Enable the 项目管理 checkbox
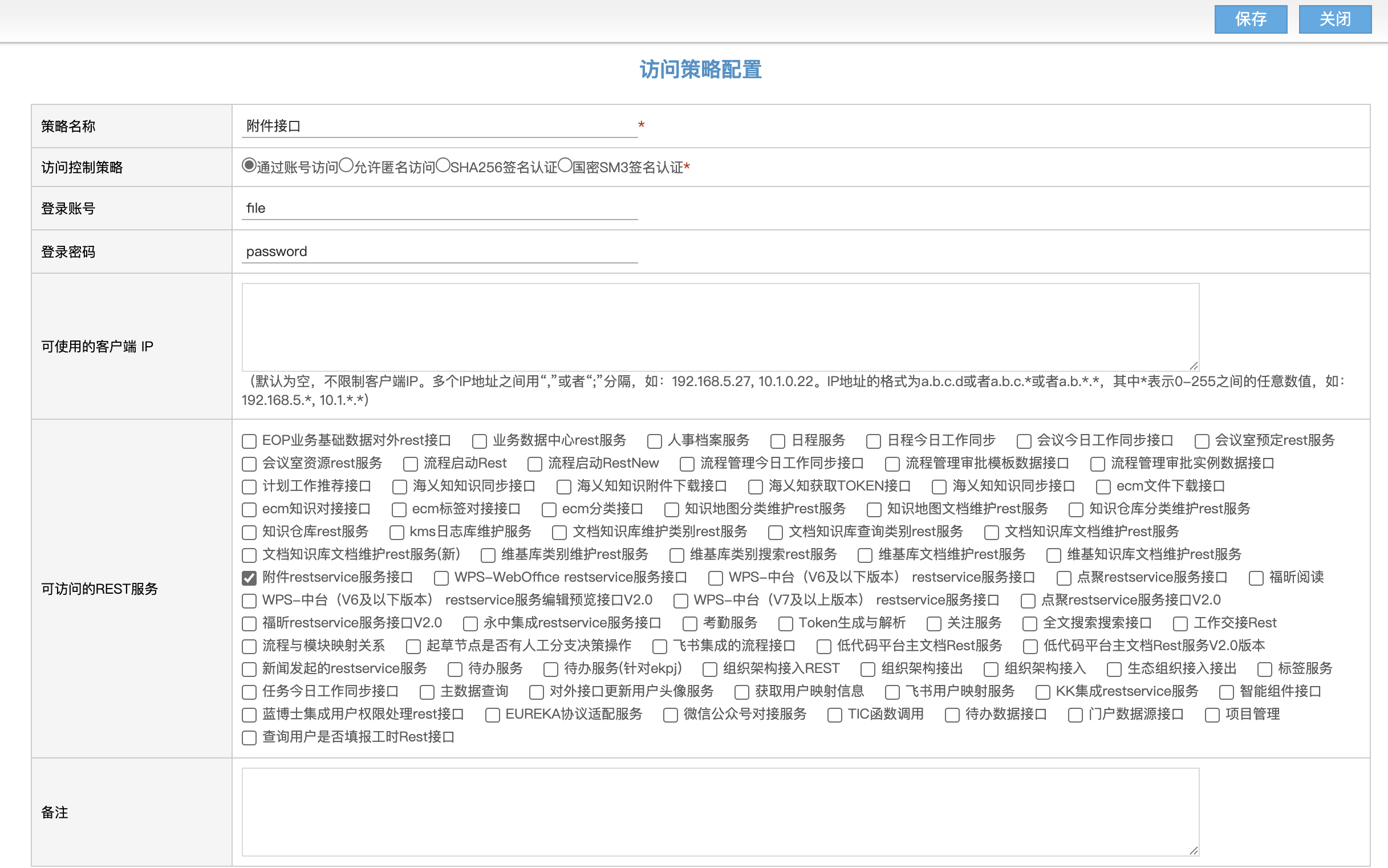The image size is (1388, 868). pyautogui.click(x=1212, y=715)
